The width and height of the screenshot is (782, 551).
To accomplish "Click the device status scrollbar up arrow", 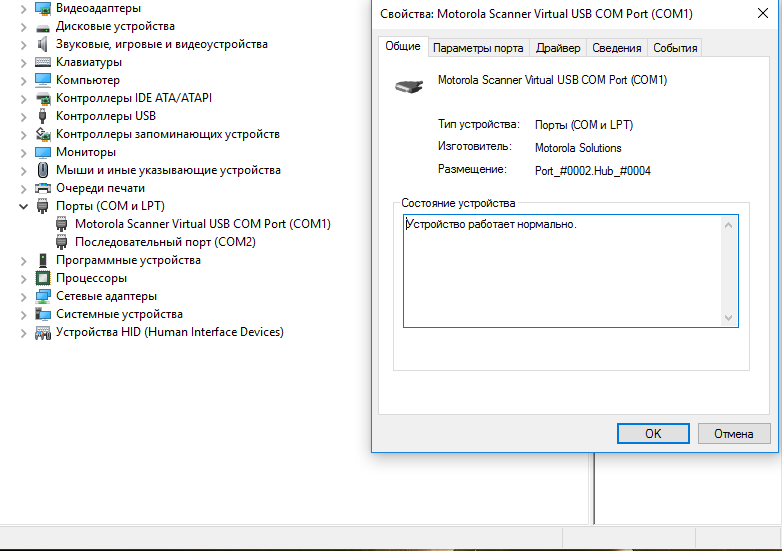I will point(728,225).
